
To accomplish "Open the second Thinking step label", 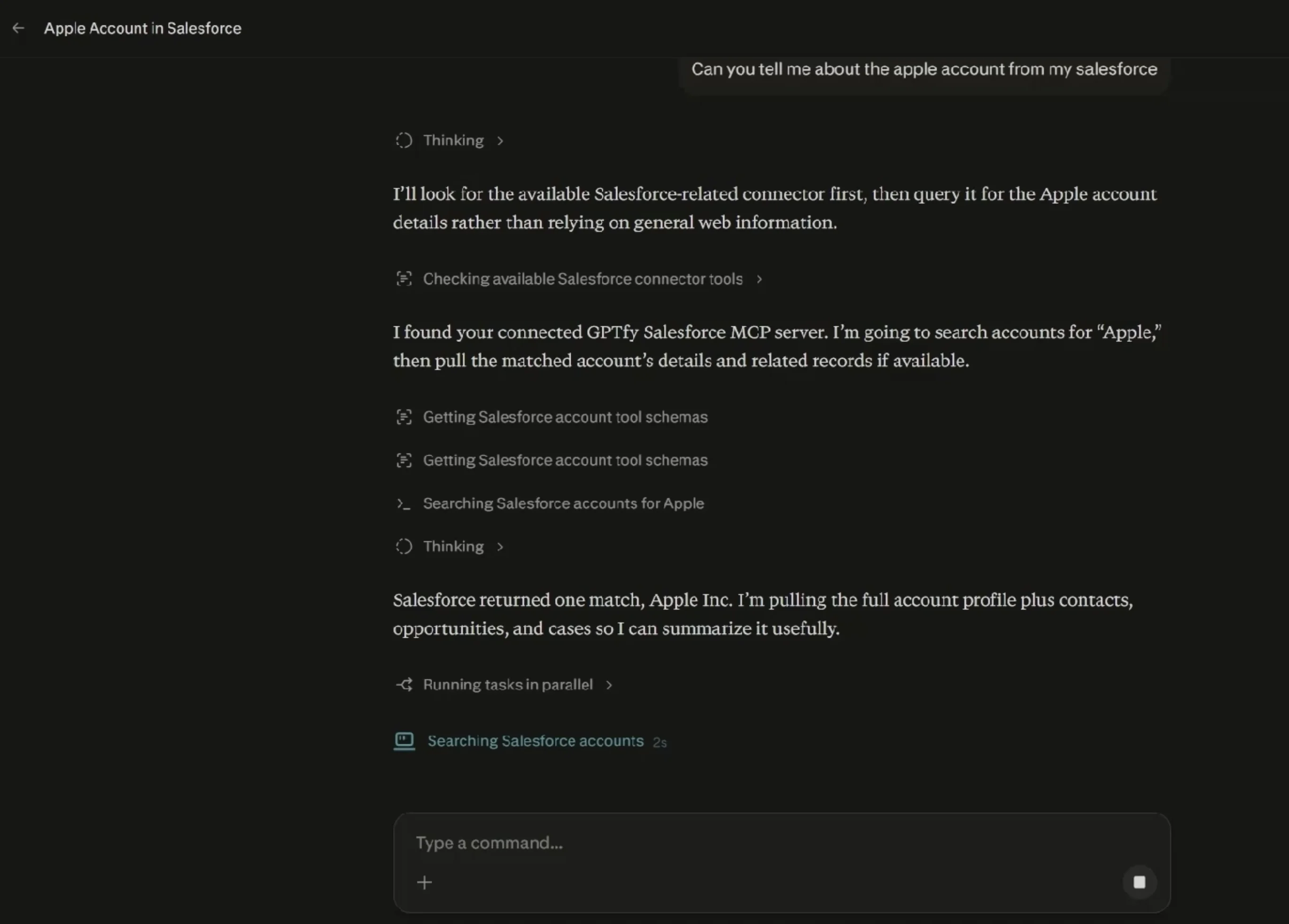I will coord(453,546).
